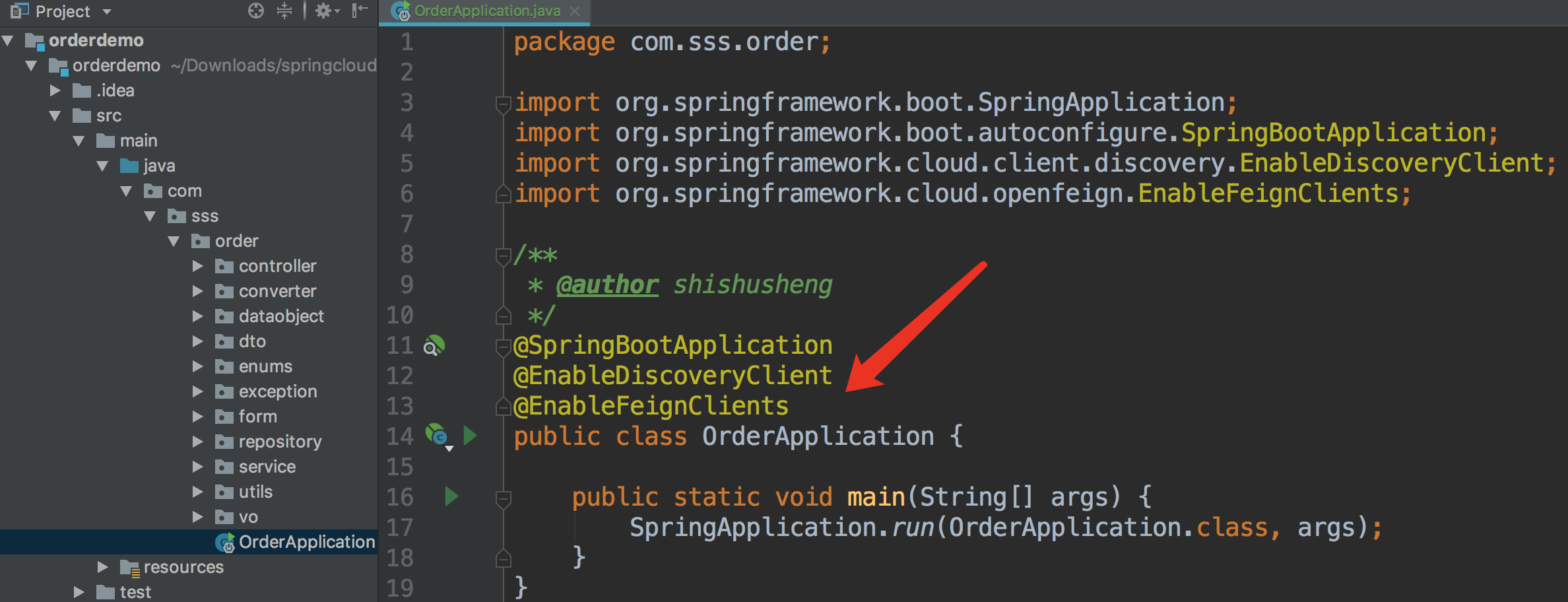The width and height of the screenshot is (1568, 602).
Task: Expand the test folder
Action: (79, 592)
